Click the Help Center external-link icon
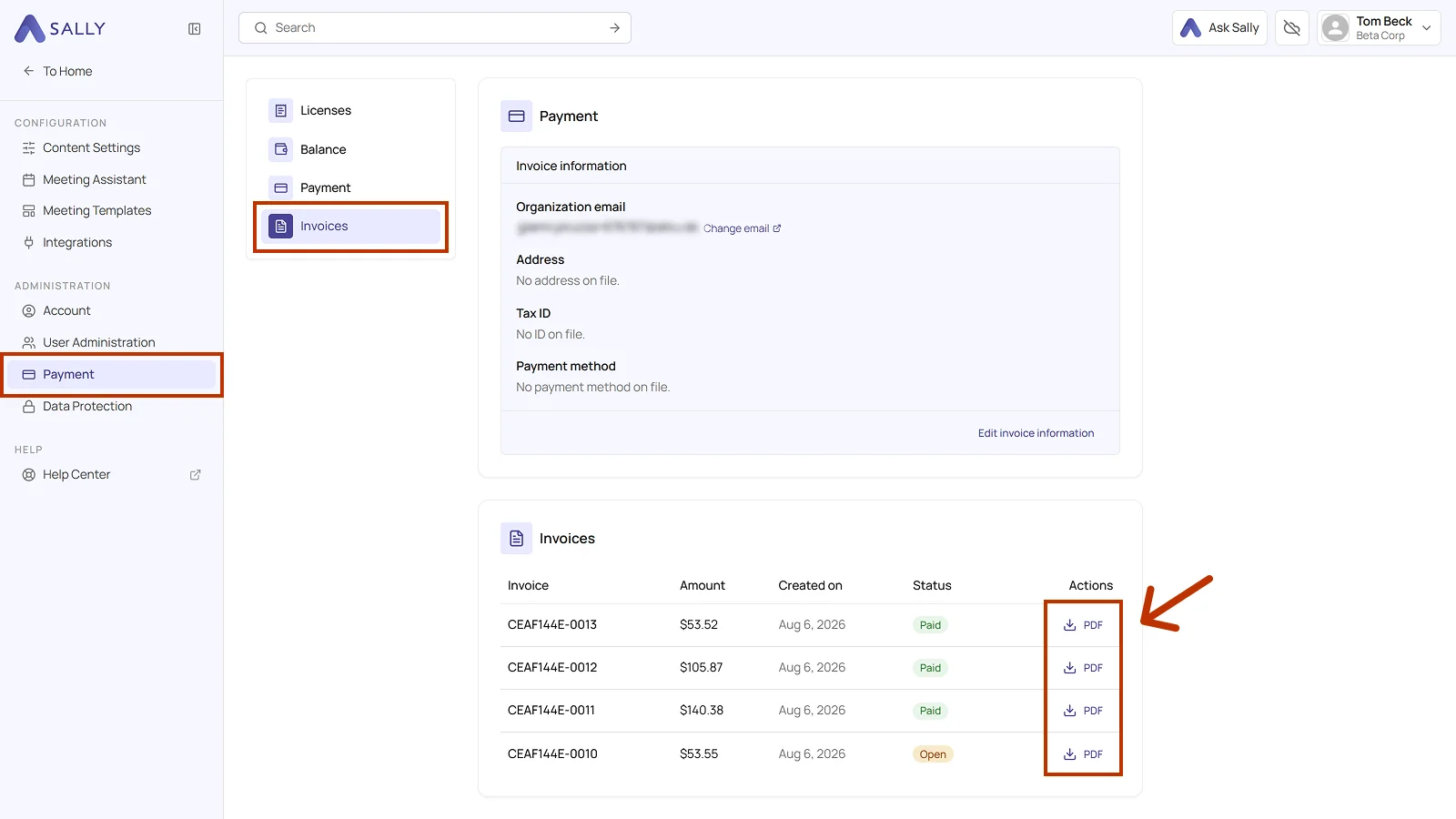 click(195, 475)
